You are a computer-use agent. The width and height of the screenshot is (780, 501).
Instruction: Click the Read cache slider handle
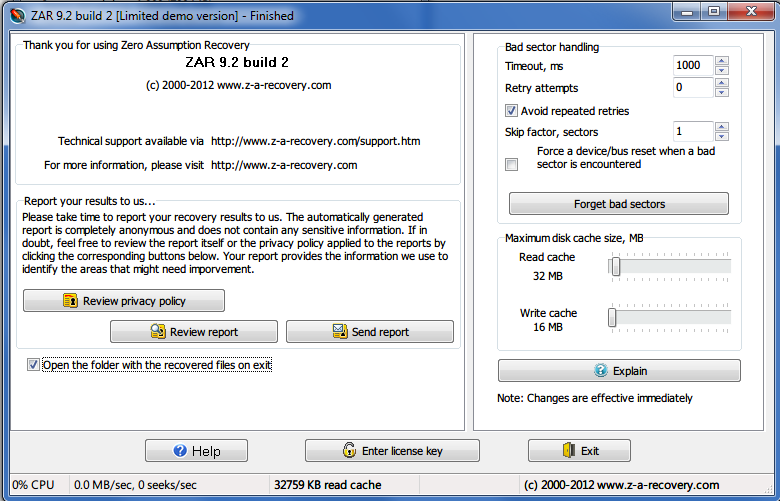click(x=616, y=266)
